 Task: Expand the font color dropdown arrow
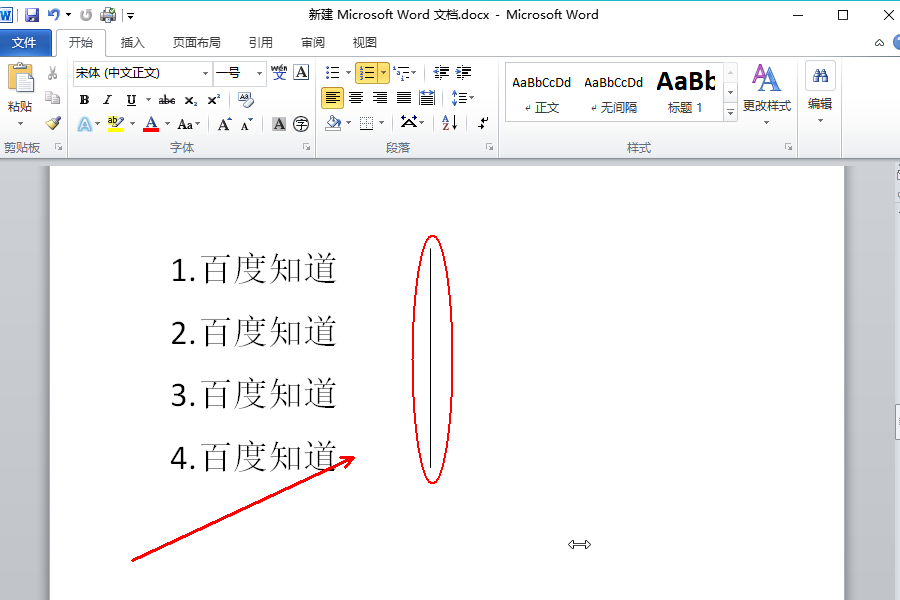167,123
